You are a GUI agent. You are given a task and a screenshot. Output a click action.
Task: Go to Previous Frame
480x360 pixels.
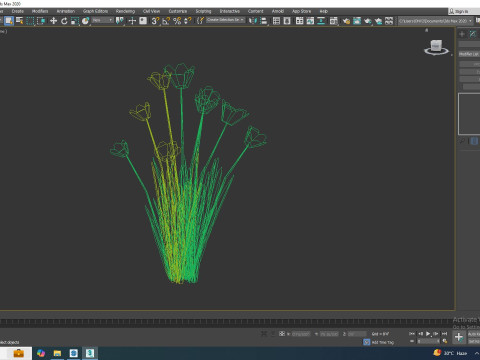click(x=420, y=334)
